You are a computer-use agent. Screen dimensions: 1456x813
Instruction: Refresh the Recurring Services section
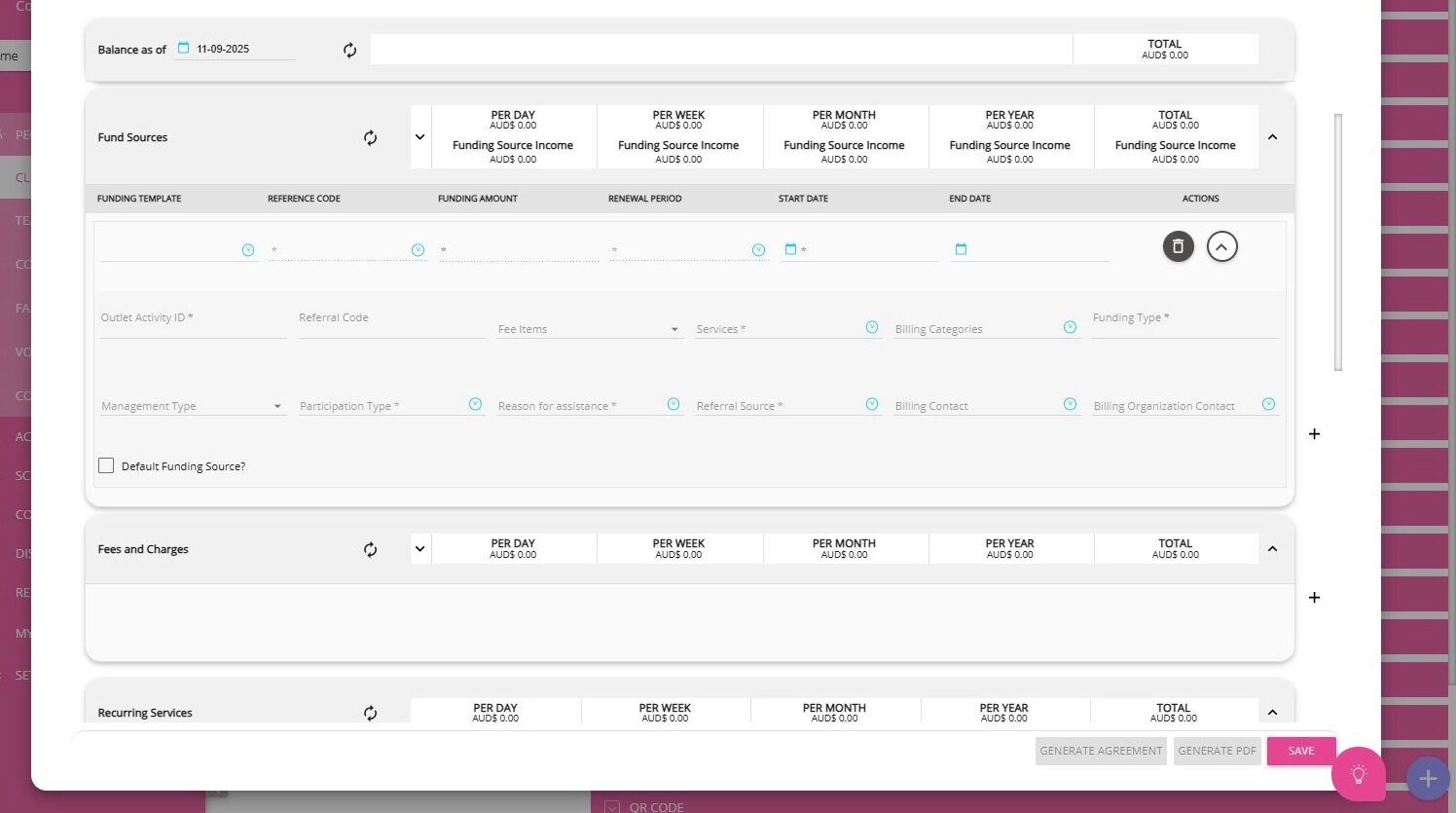pos(371,714)
